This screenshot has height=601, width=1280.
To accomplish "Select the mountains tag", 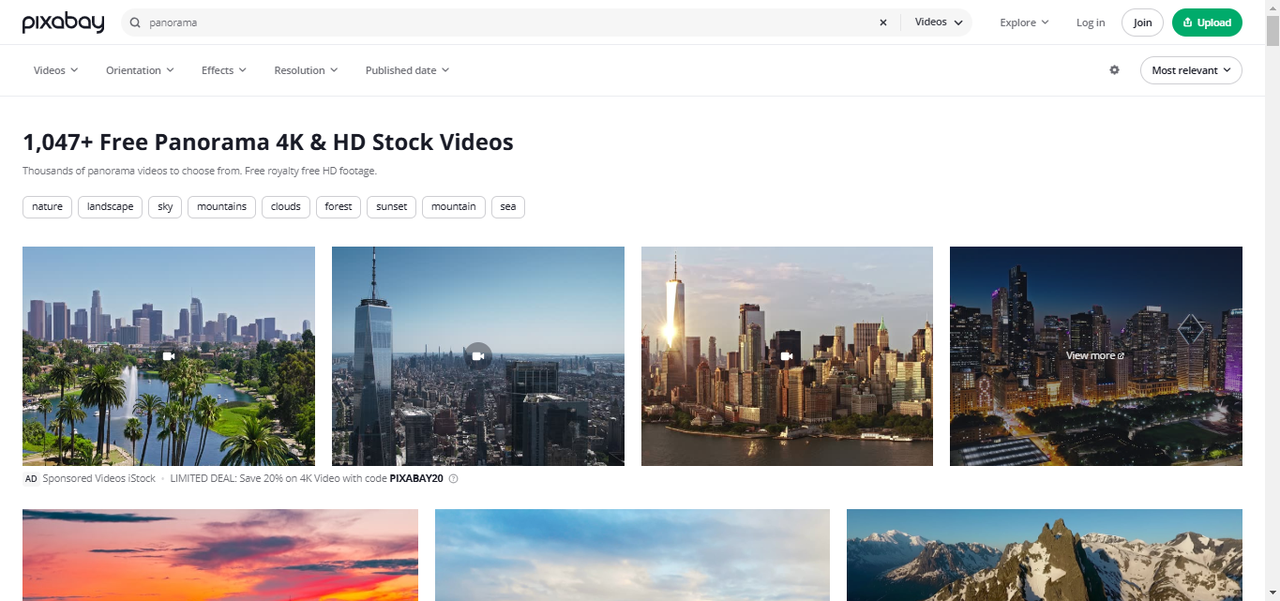I will (222, 207).
